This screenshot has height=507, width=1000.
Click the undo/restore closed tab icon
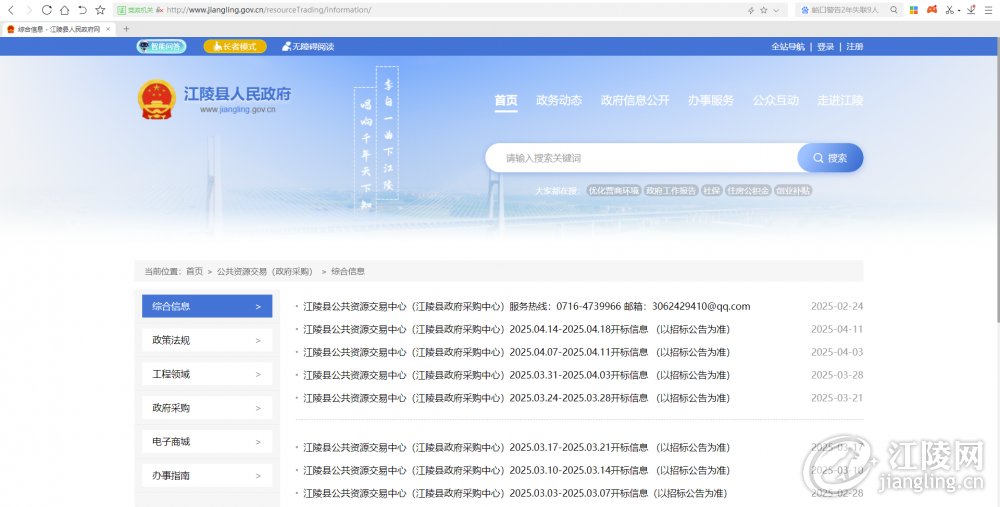coord(82,10)
